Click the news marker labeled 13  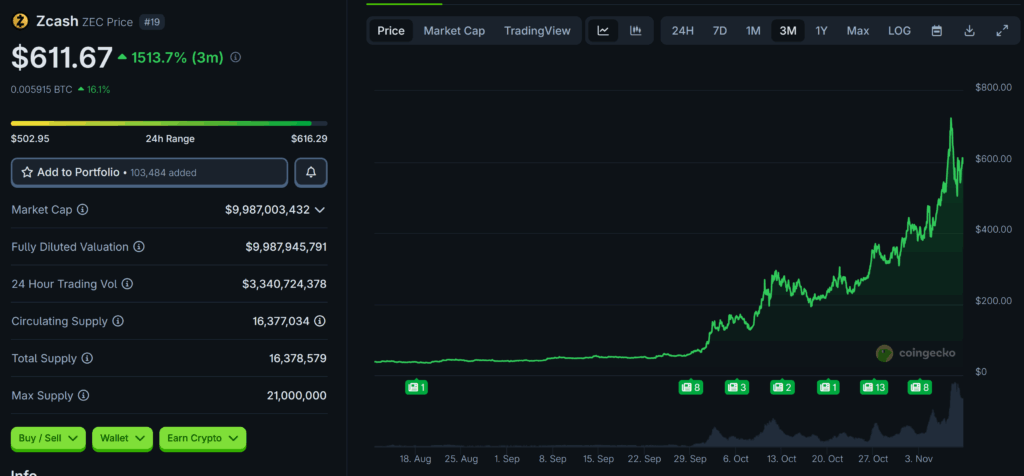pyautogui.click(x=873, y=387)
